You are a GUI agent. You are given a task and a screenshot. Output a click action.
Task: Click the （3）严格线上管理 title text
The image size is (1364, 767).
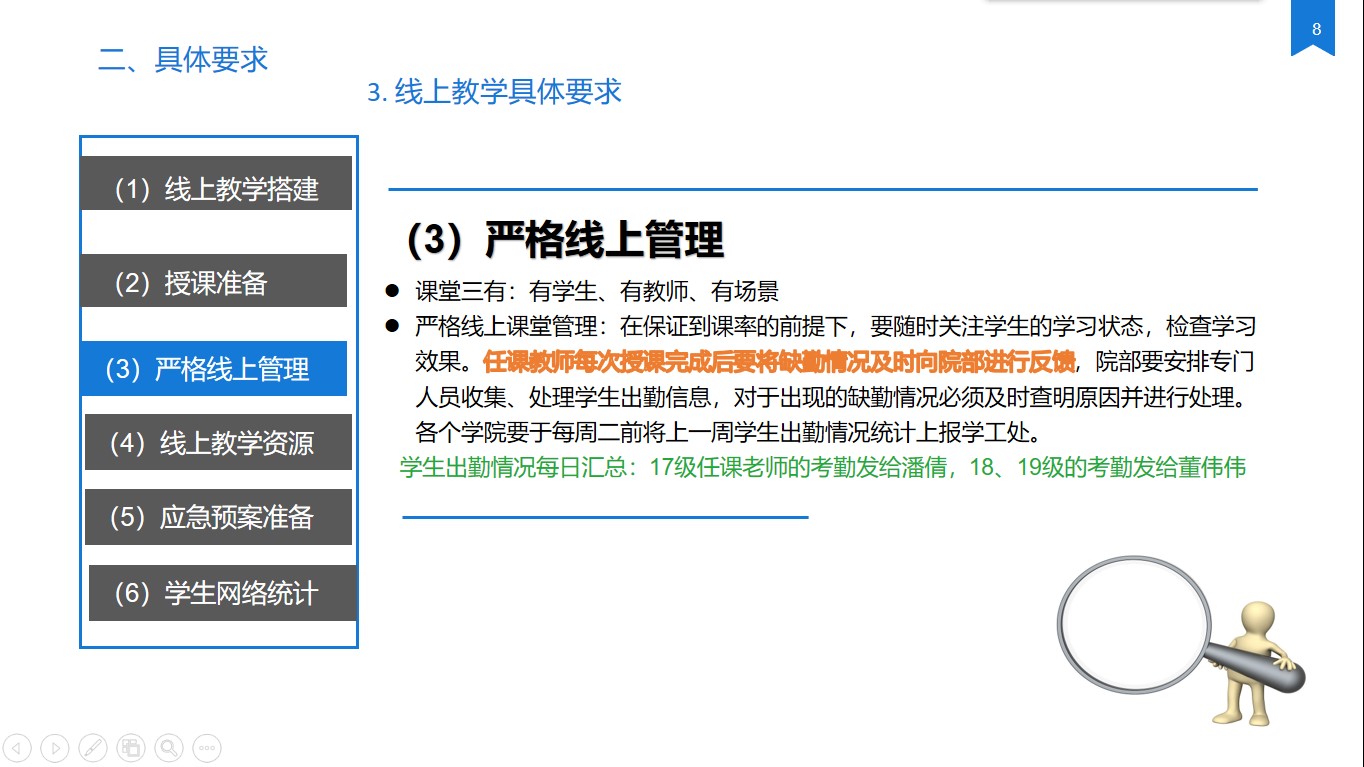pos(565,241)
